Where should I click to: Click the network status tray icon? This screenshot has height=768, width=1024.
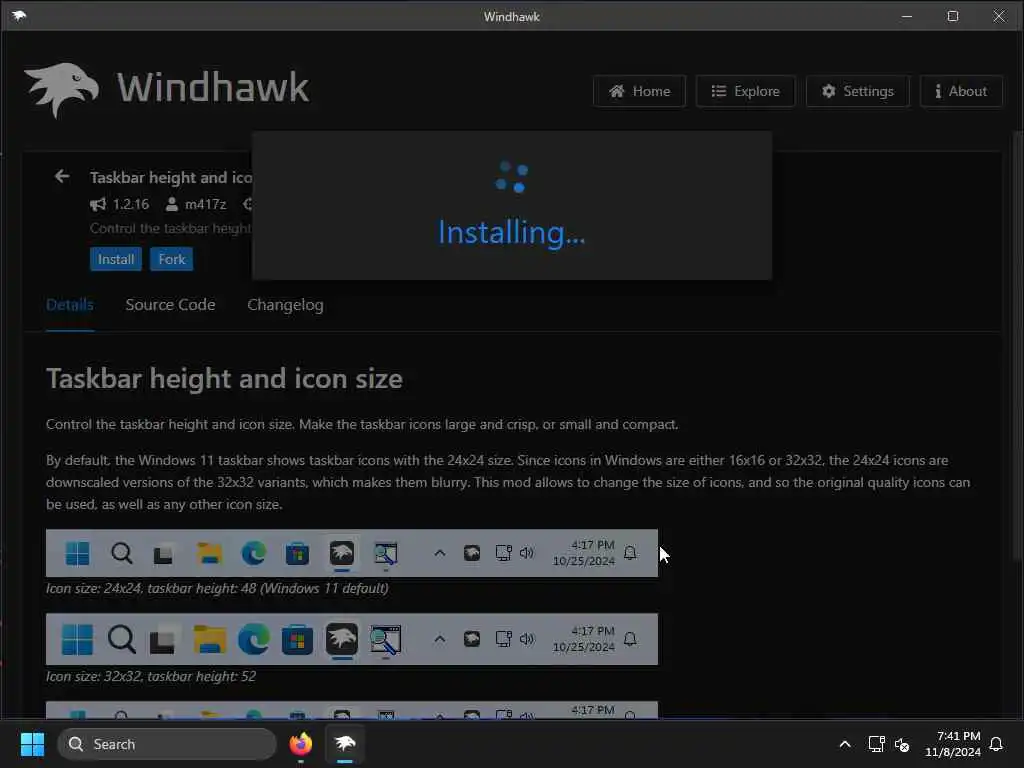coord(876,744)
